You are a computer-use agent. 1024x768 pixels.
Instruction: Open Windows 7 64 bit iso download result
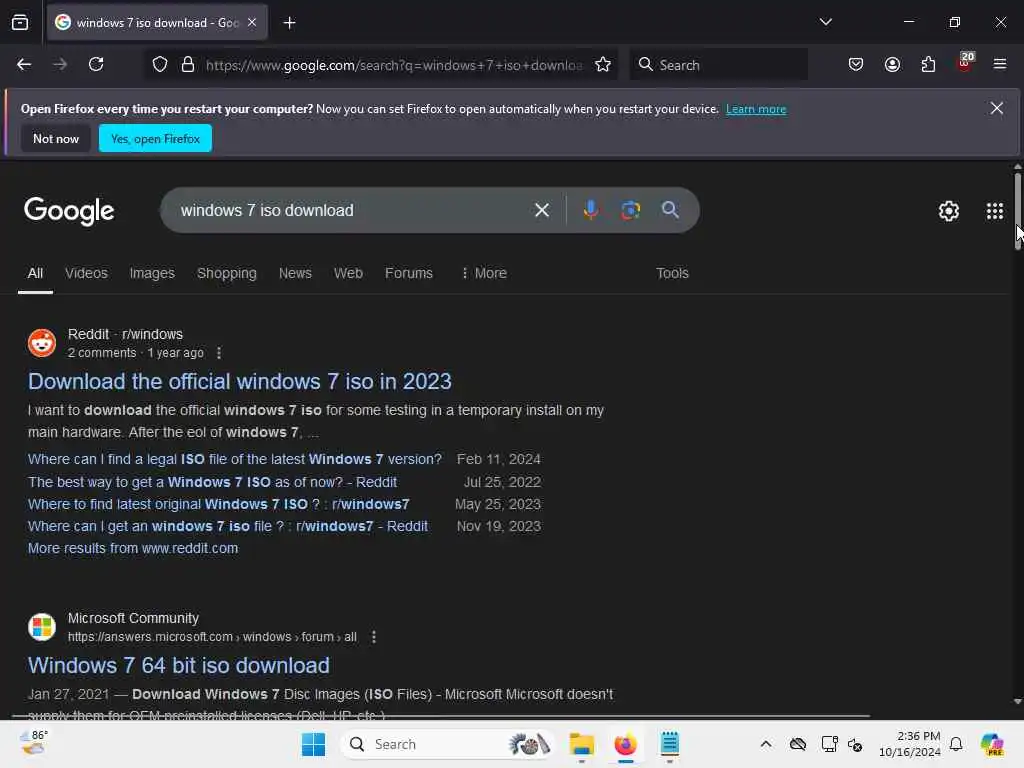coord(178,665)
